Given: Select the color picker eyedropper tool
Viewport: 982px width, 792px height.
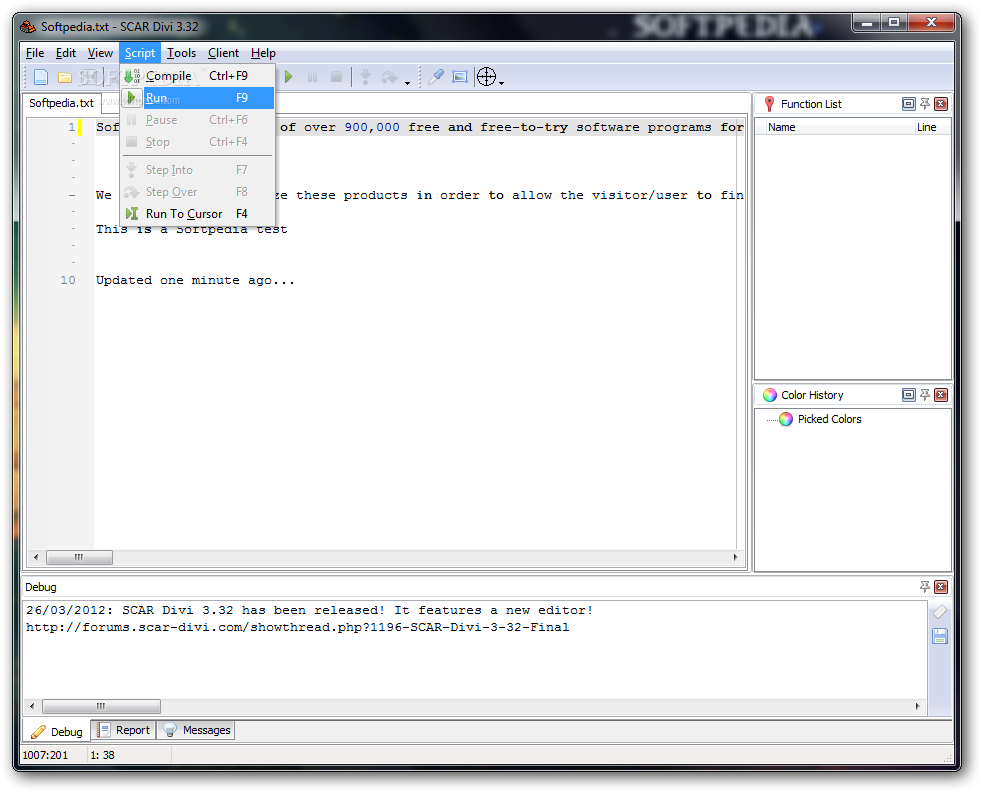Looking at the screenshot, I should [x=436, y=77].
